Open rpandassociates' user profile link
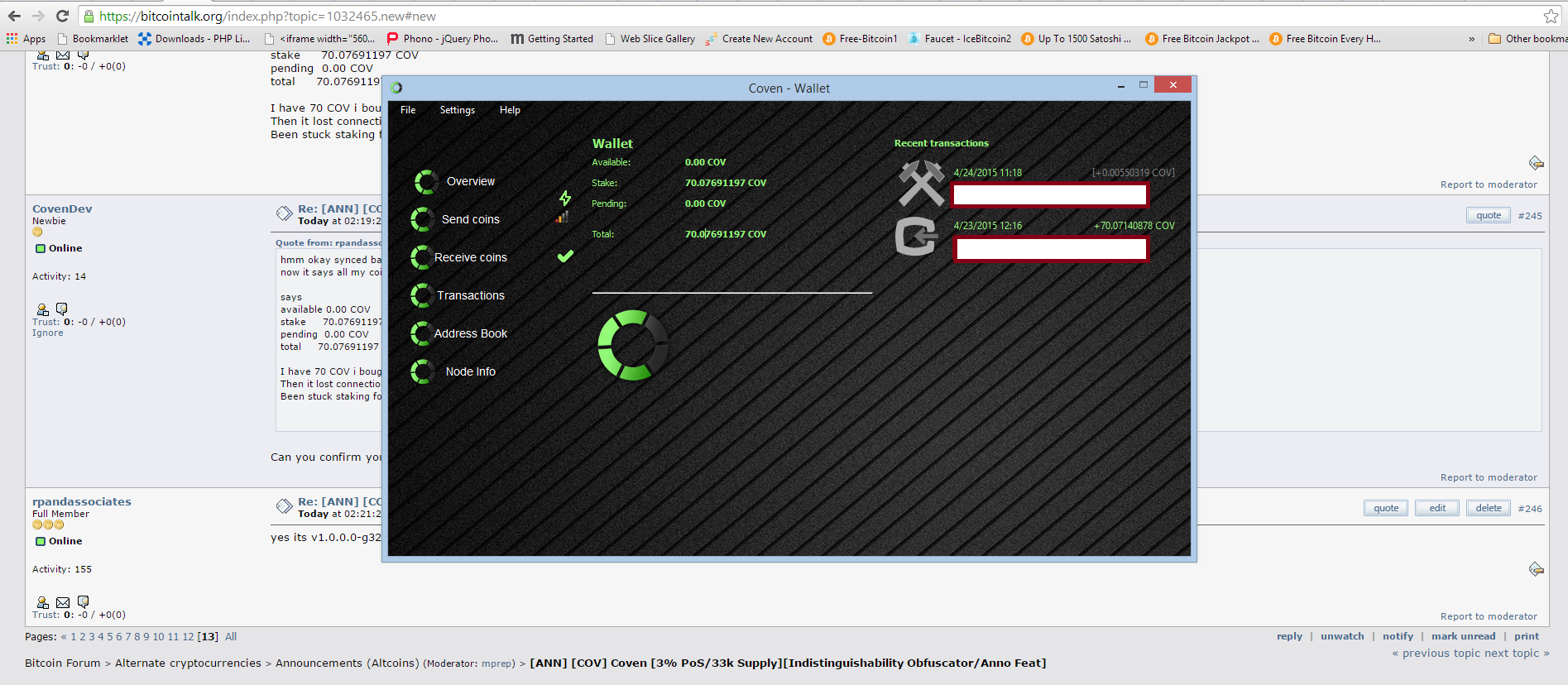This screenshot has height=685, width=1568. pos(82,502)
